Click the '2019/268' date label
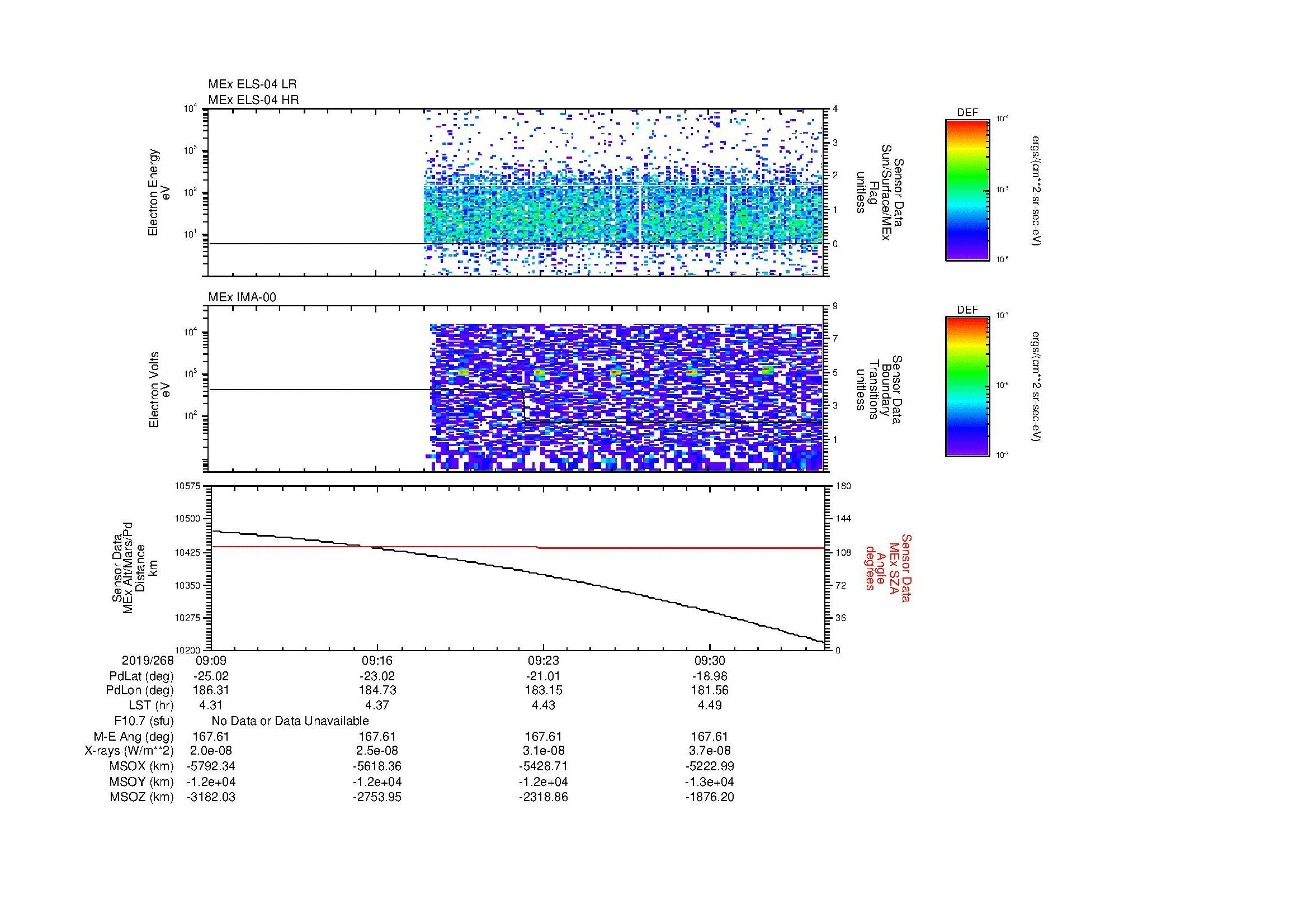This screenshot has width=1308, height=924. [148, 660]
